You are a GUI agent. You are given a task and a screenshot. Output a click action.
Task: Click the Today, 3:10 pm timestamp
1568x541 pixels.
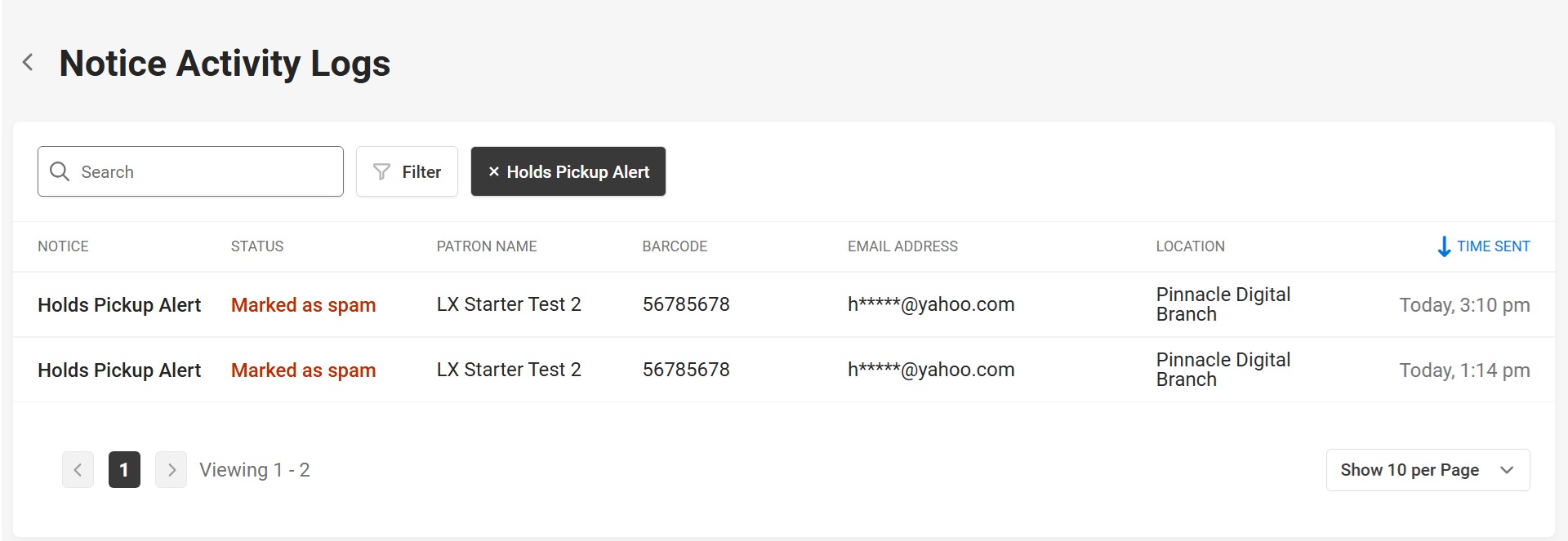coord(1464,305)
